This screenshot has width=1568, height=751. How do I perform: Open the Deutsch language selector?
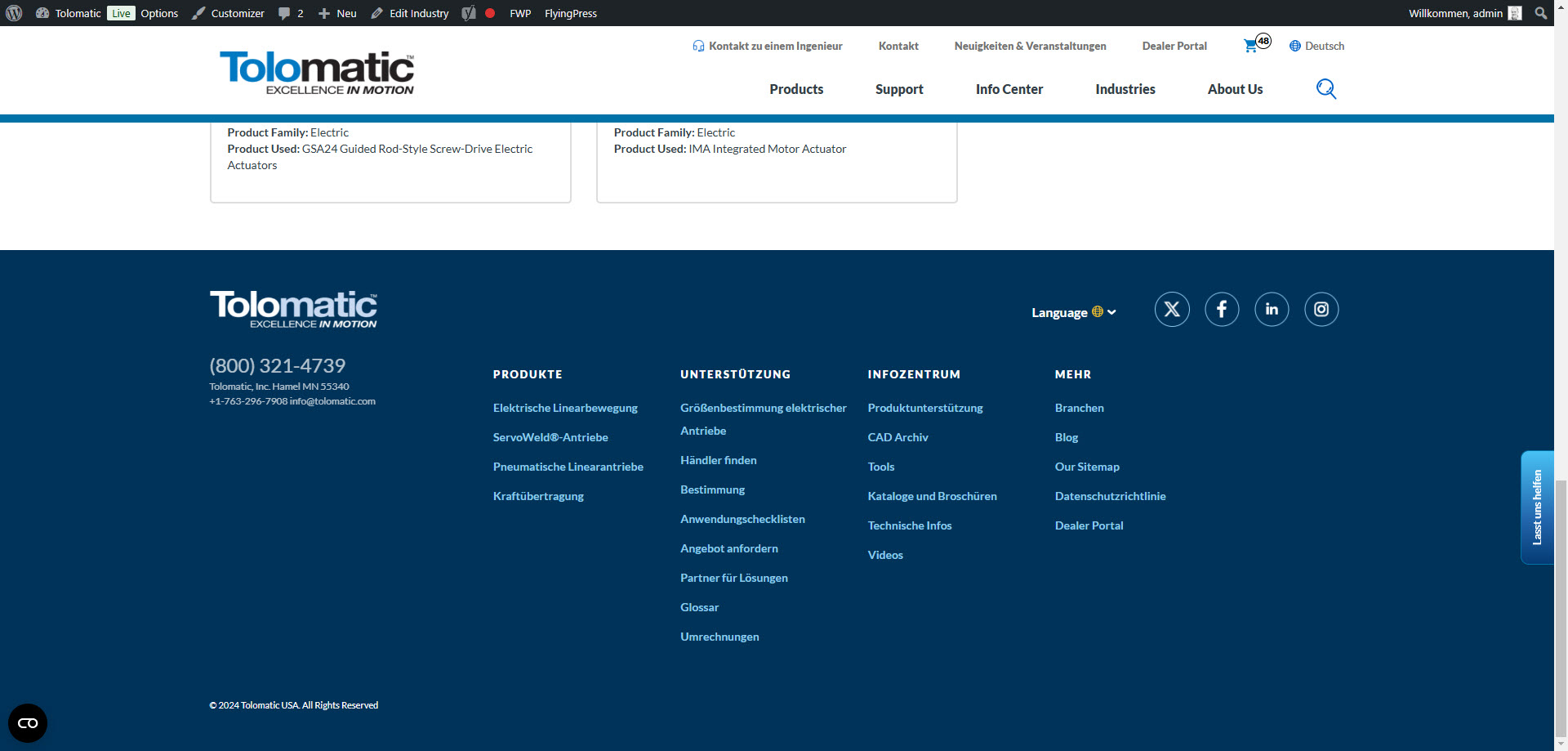pyautogui.click(x=1316, y=46)
